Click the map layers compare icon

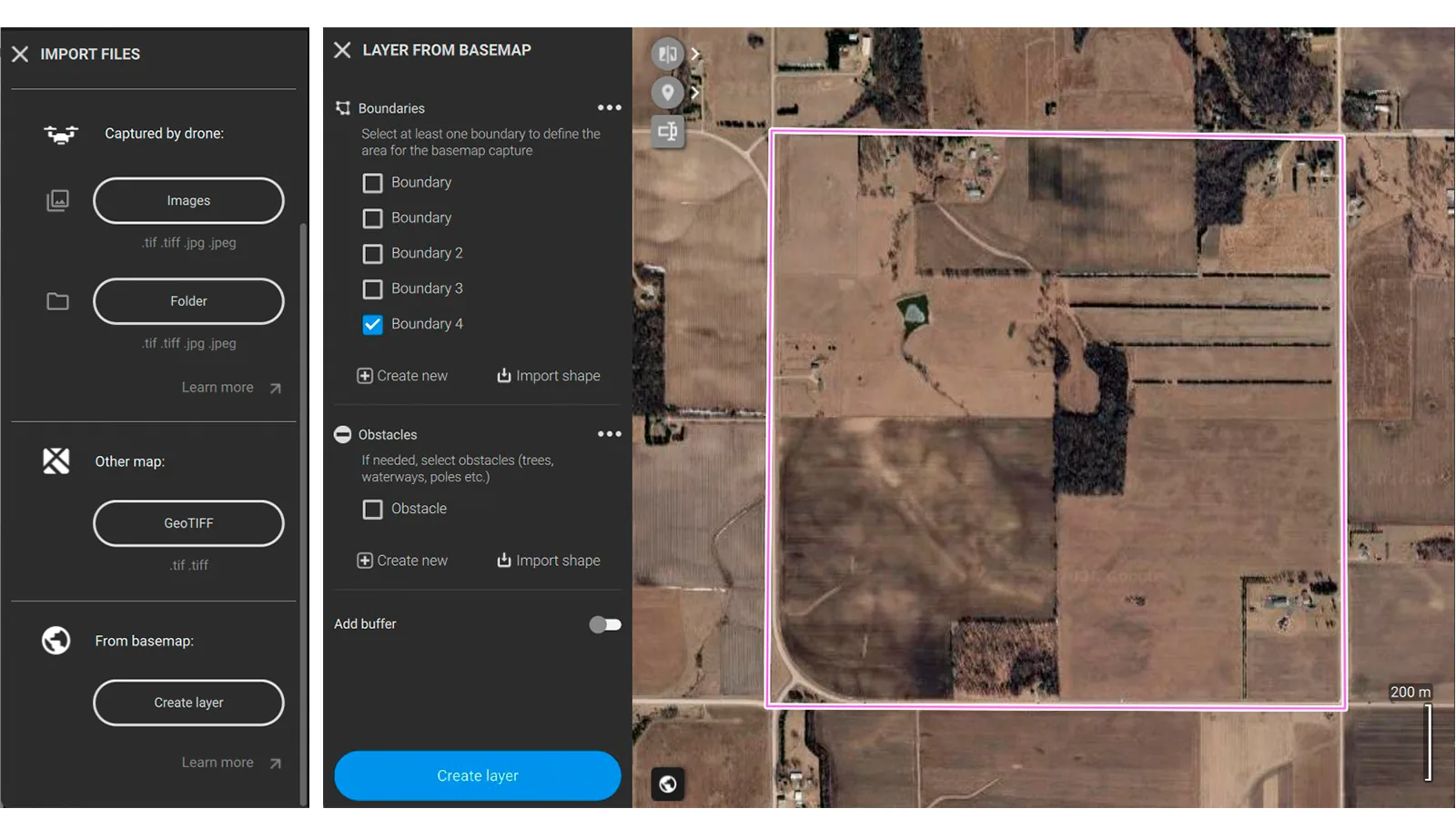pos(667,54)
